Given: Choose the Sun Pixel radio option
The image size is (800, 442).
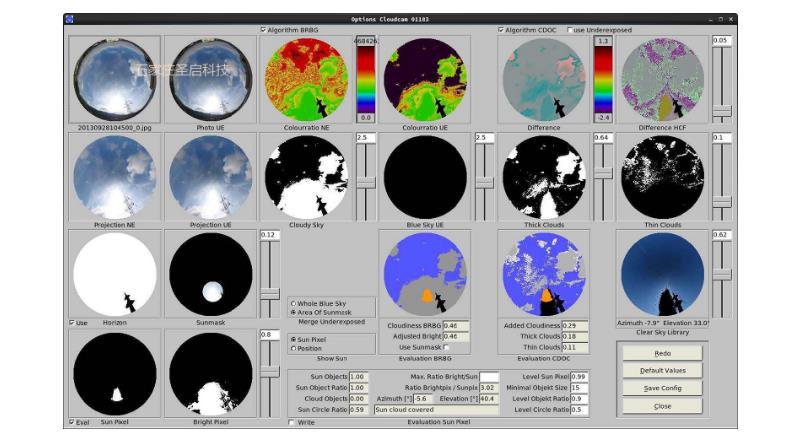Looking at the screenshot, I should coord(293,339).
